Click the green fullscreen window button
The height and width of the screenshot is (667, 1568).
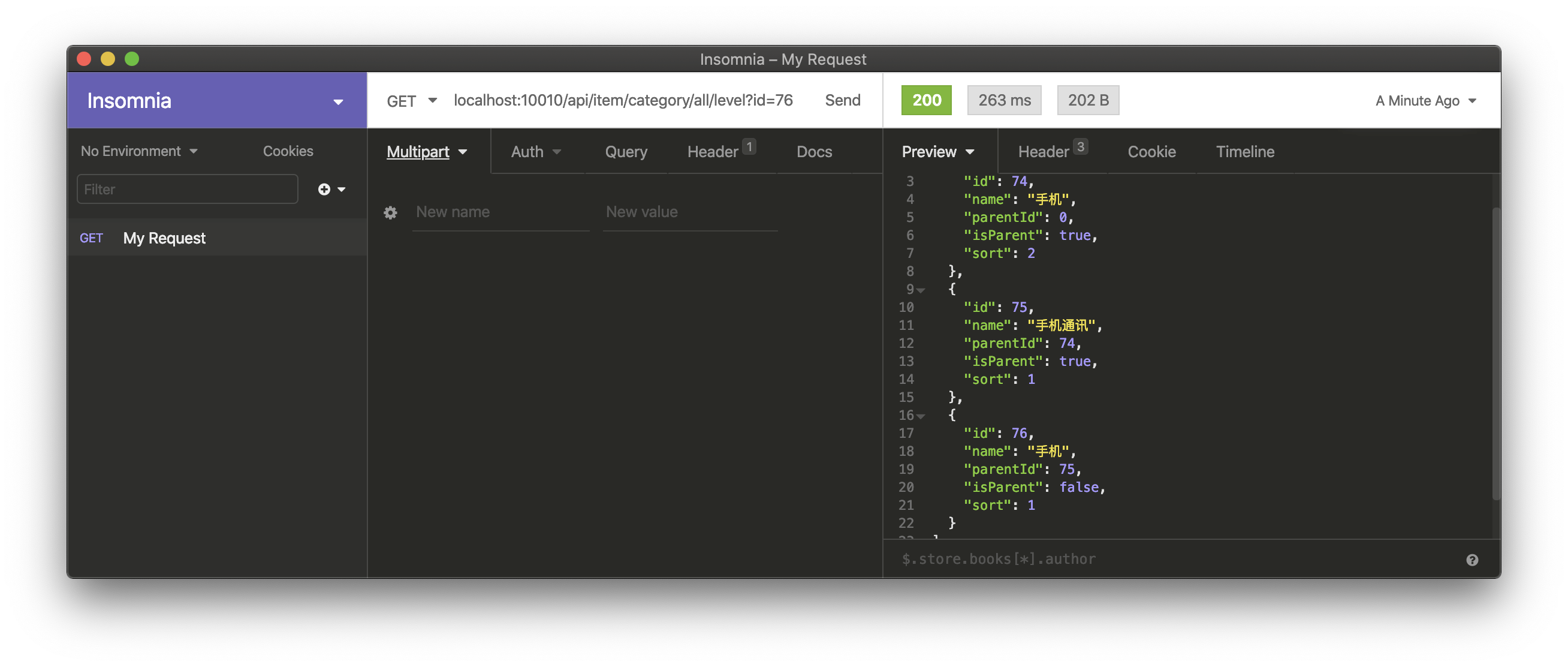(132, 59)
